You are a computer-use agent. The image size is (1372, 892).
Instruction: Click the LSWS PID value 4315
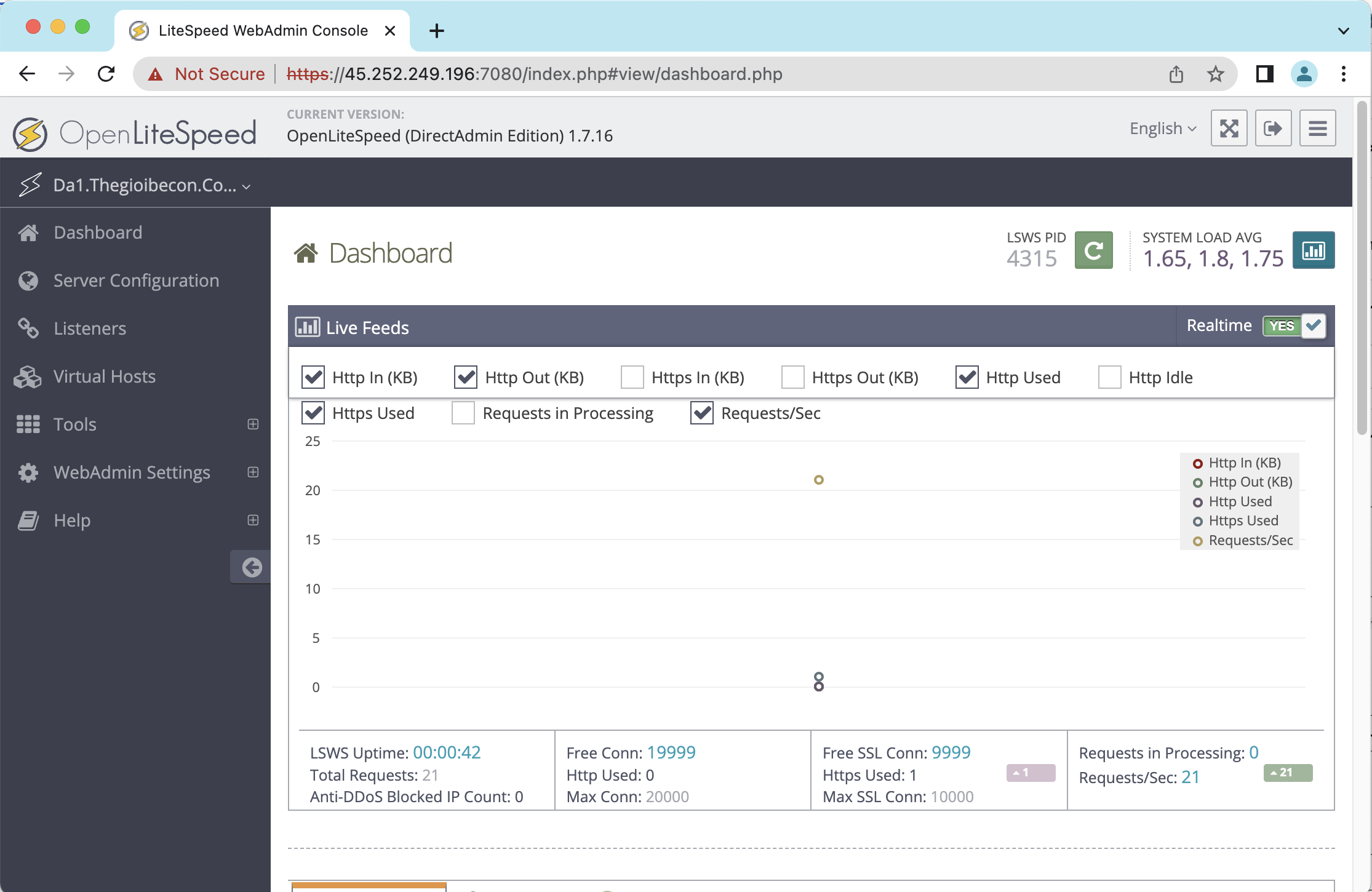tap(1032, 259)
